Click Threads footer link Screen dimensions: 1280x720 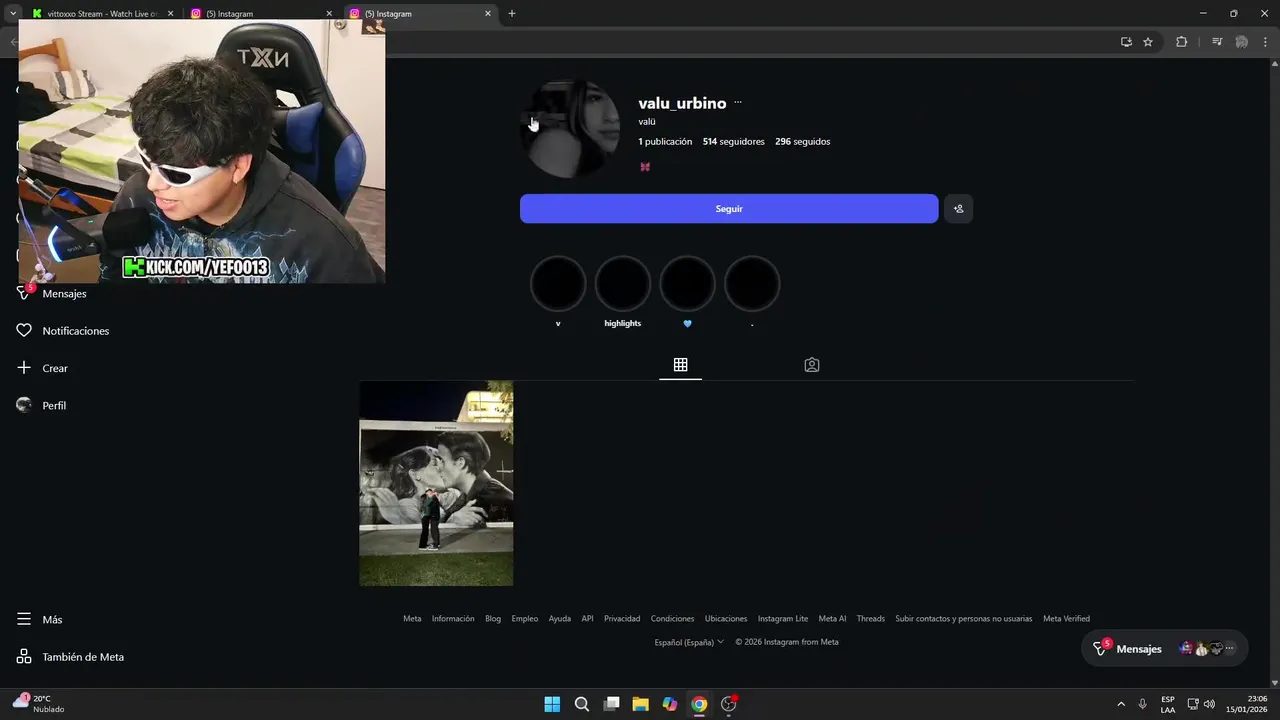(871, 619)
